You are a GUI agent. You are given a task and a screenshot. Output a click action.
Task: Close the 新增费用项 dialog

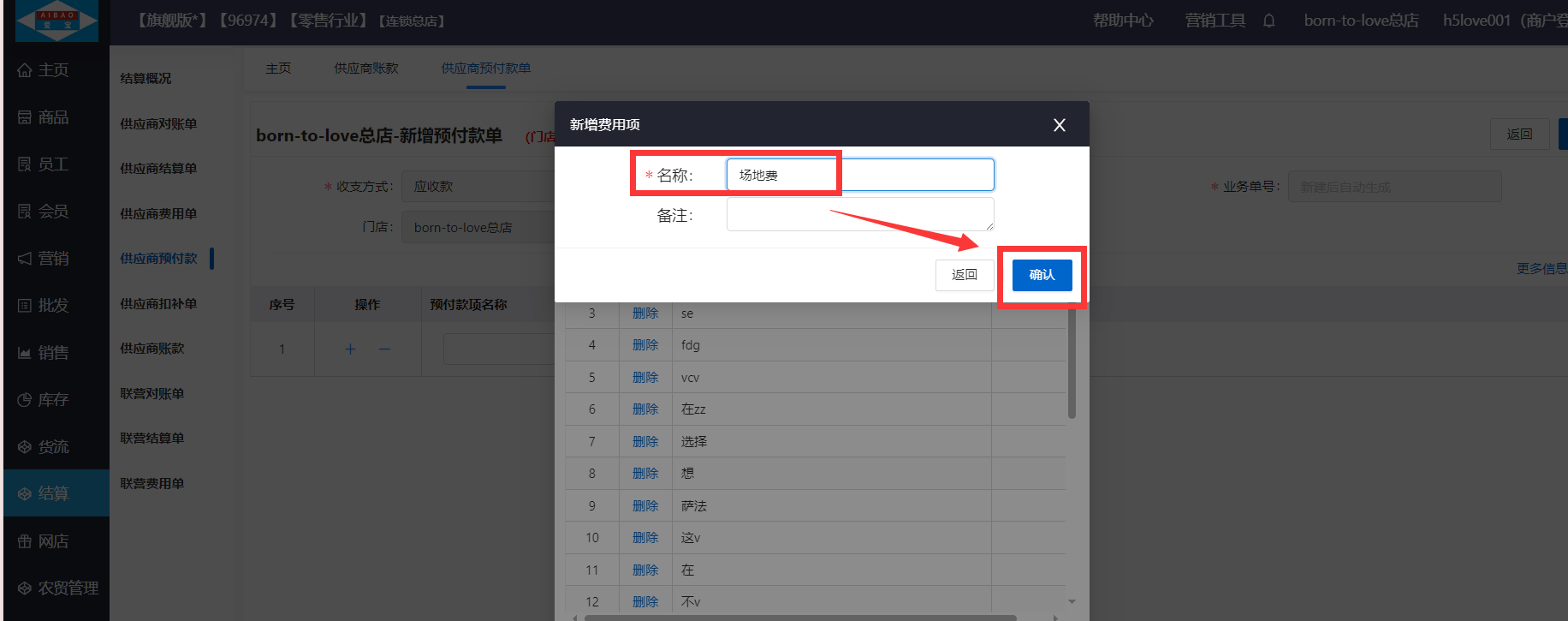(x=1059, y=125)
